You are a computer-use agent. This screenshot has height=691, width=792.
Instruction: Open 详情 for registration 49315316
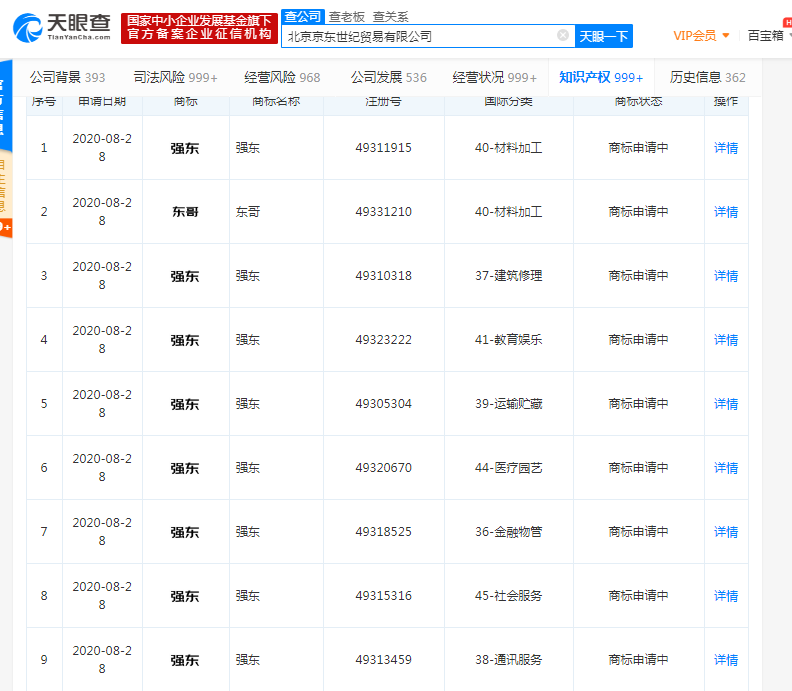(x=726, y=596)
